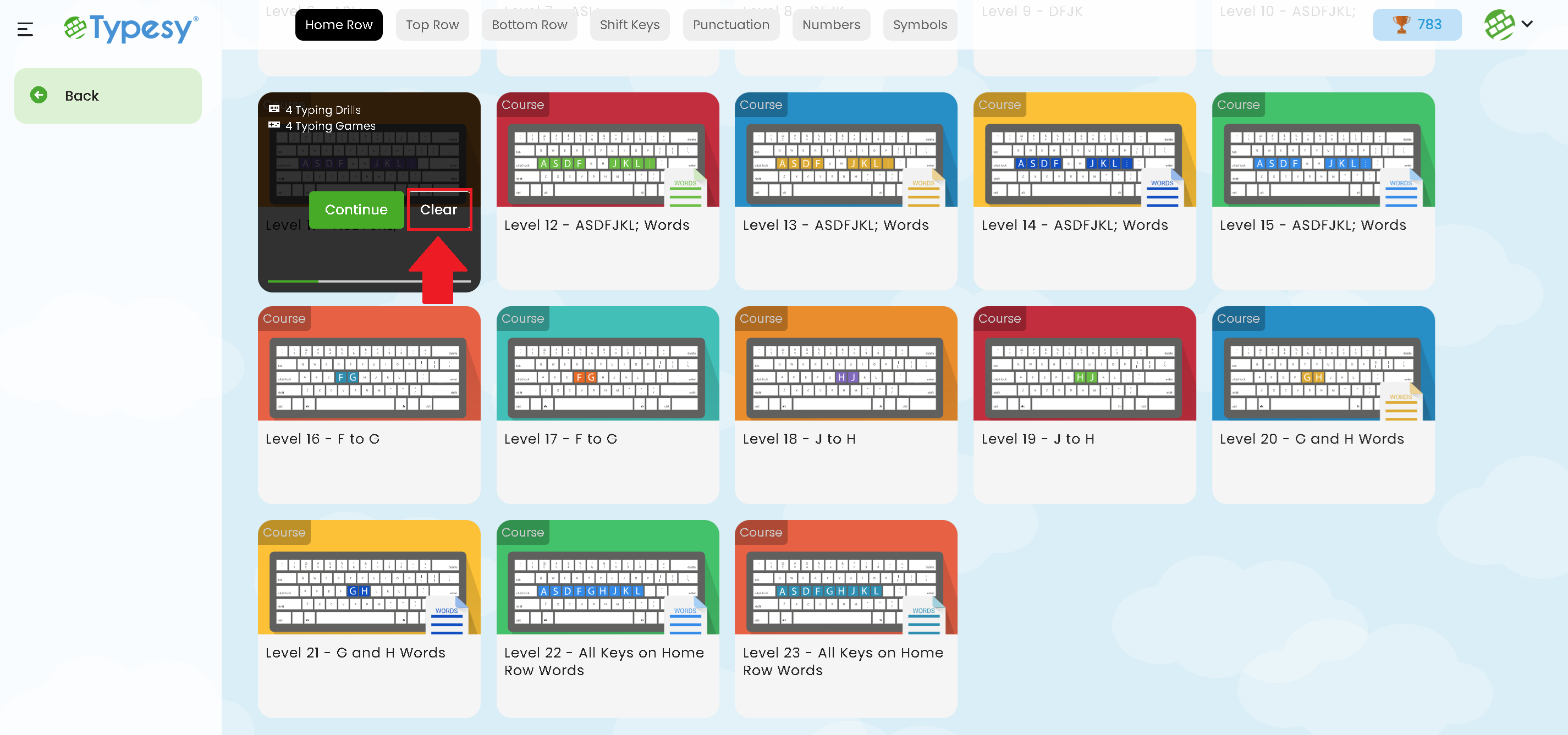Click the typing drills keyboard icon
The width and height of the screenshot is (1568, 735).
(x=274, y=109)
